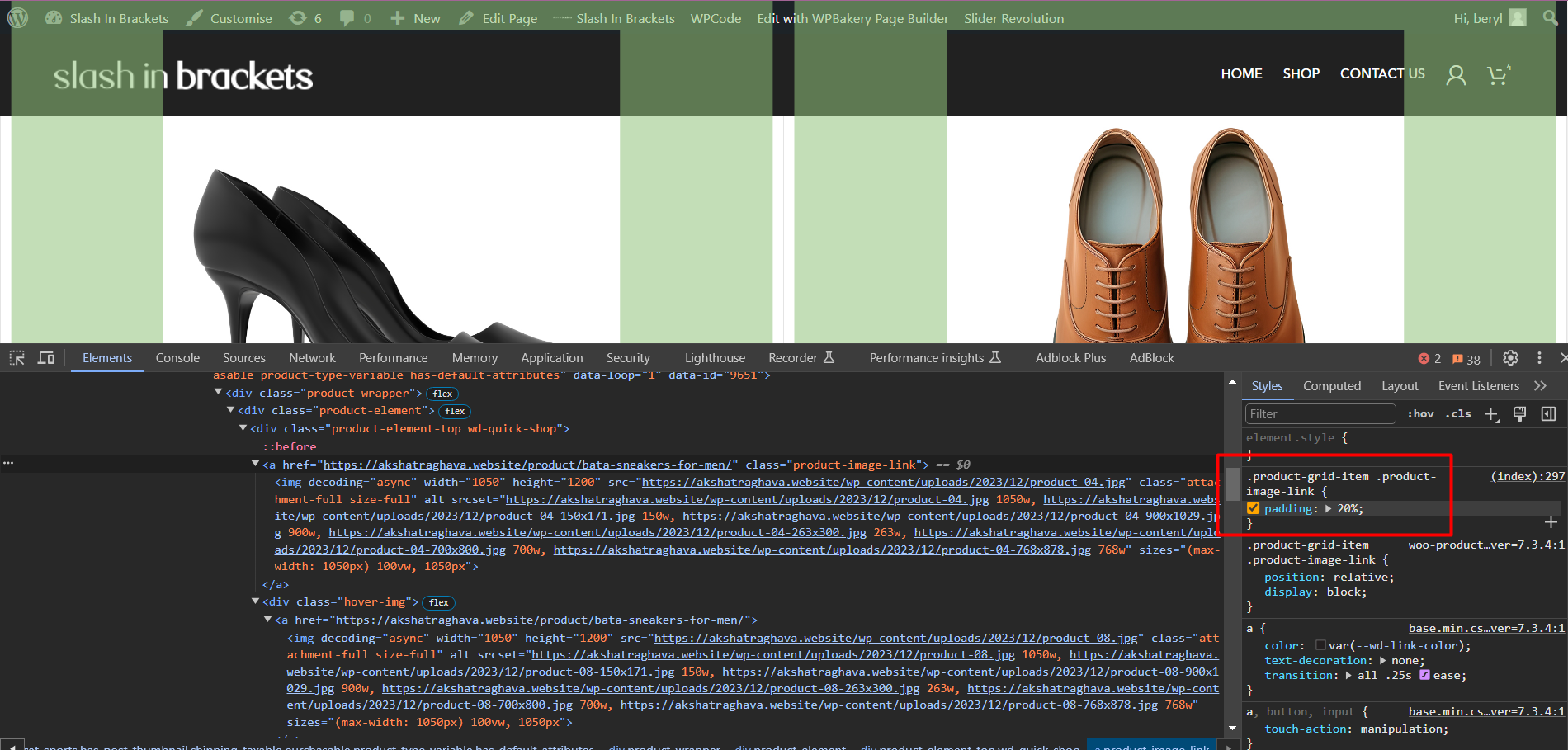Click the updates icon showing 6

tap(305, 18)
